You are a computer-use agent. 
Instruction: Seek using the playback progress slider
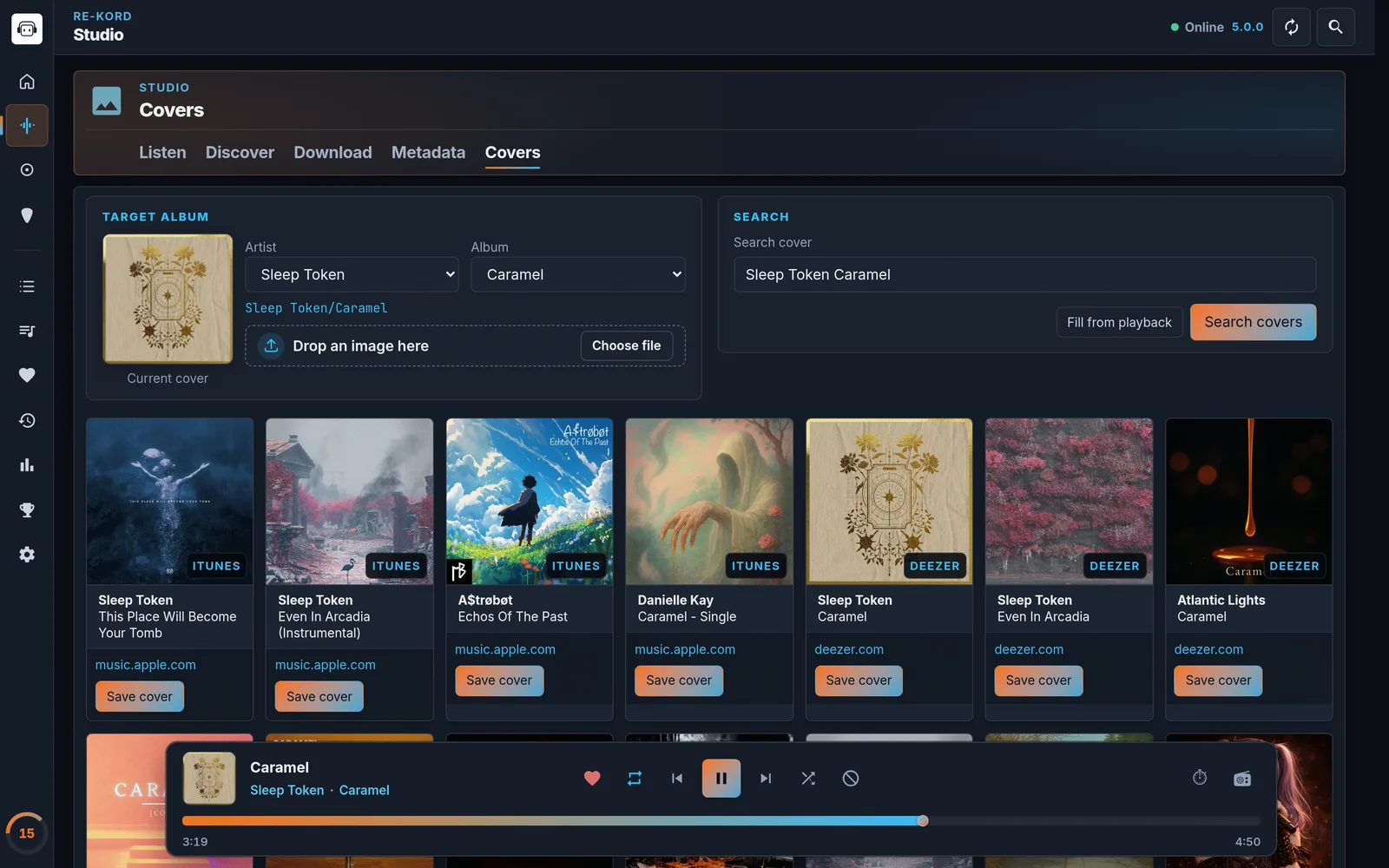coord(721,821)
